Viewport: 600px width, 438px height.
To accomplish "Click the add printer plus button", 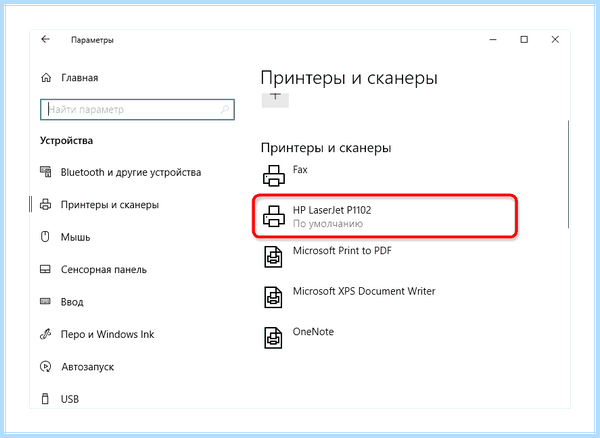I will 275,100.
